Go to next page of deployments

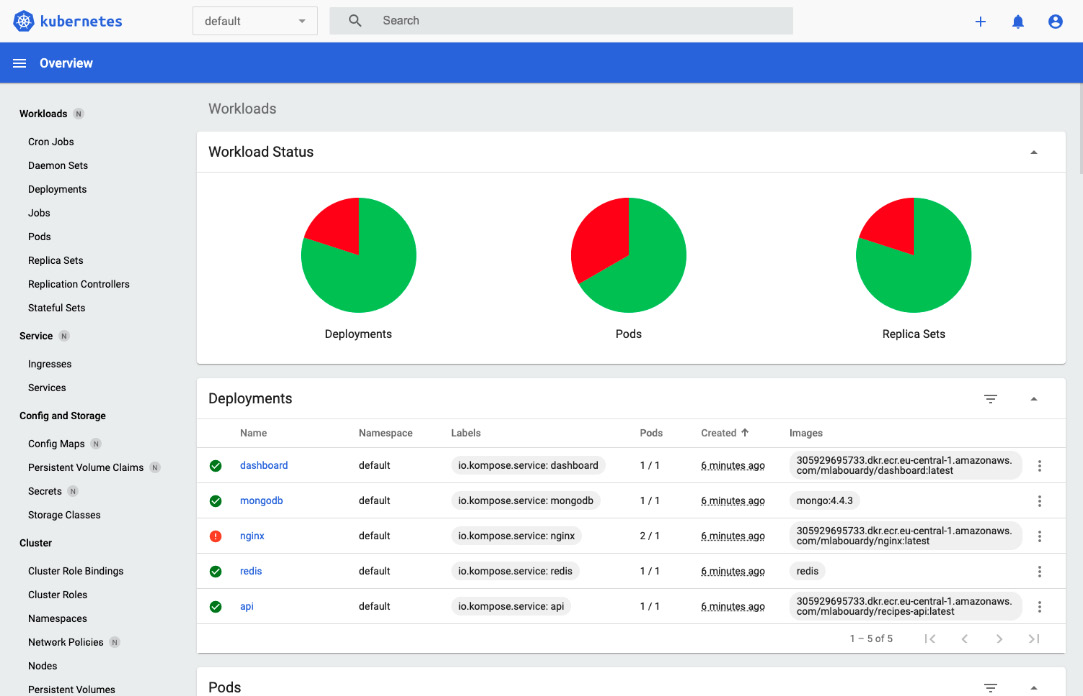[999, 639]
